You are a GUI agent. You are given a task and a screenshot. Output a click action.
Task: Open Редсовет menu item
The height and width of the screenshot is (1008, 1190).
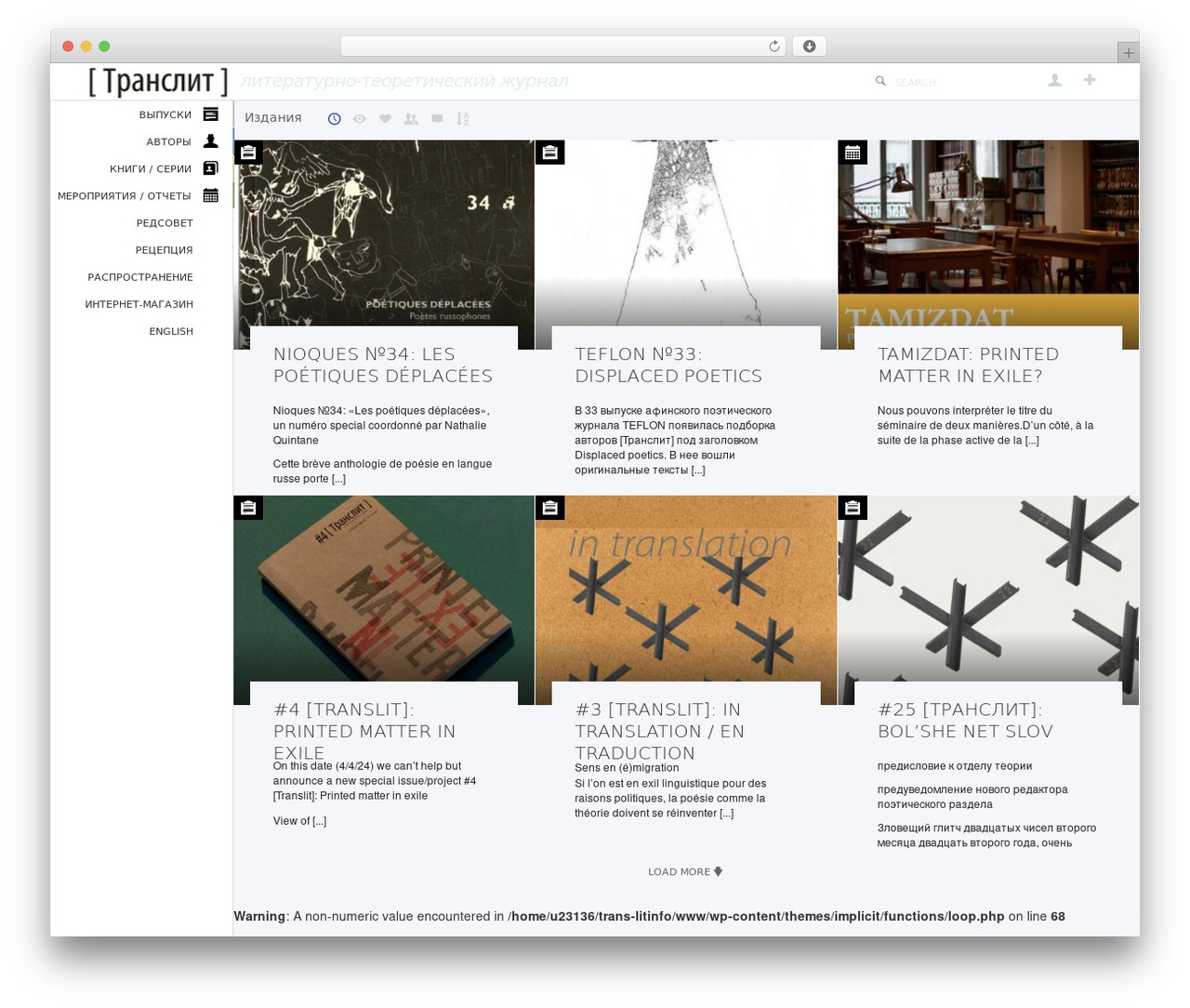[165, 223]
